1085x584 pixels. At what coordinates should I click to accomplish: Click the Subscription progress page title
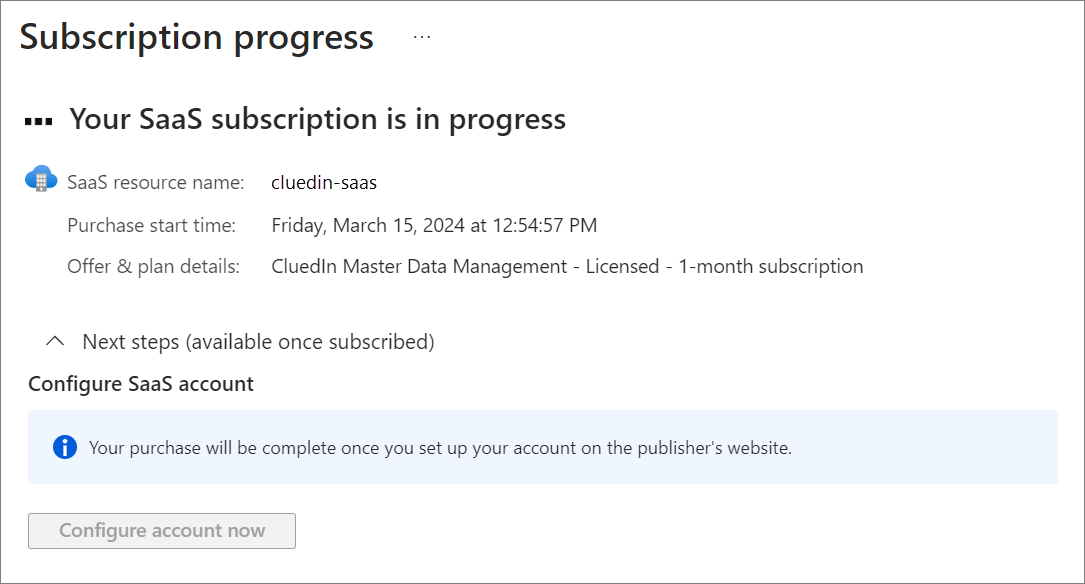tap(197, 37)
